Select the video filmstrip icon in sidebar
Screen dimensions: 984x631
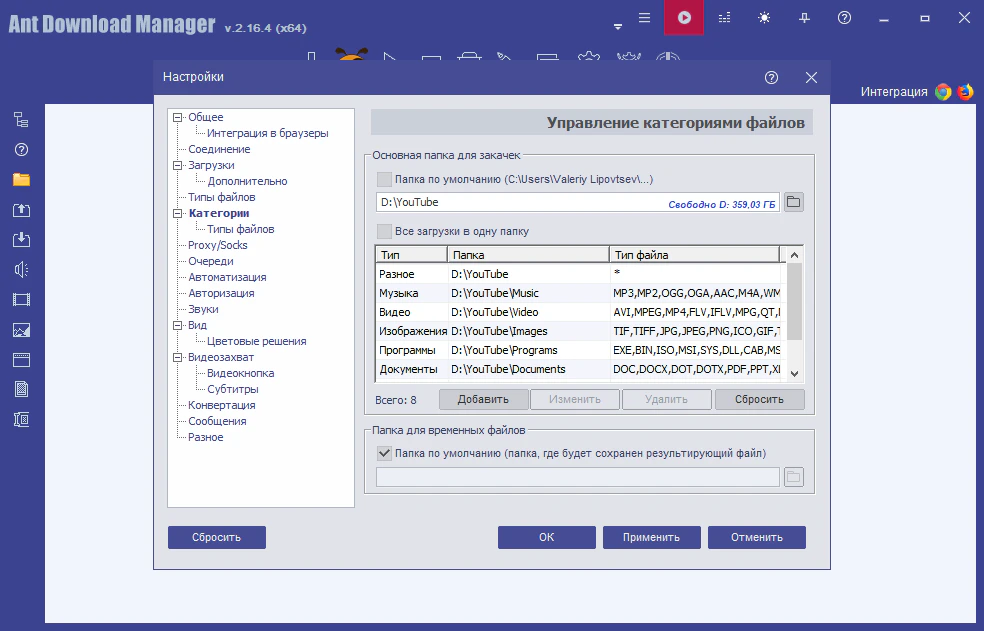[21, 299]
